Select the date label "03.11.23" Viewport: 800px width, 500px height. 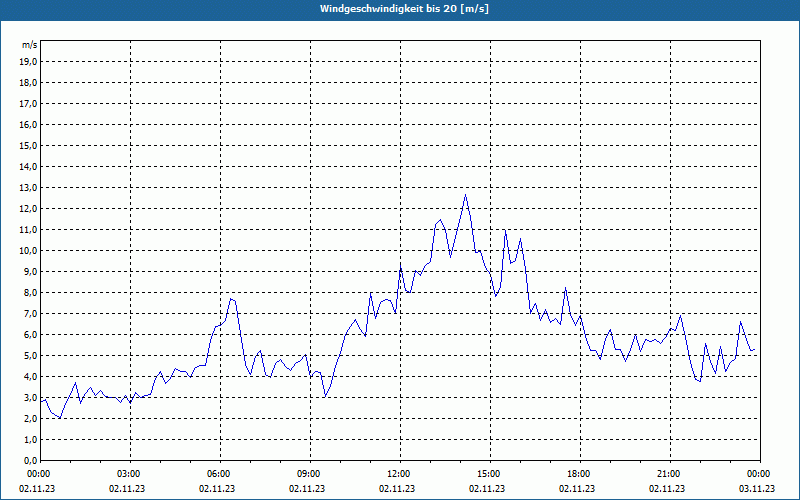tap(757, 488)
